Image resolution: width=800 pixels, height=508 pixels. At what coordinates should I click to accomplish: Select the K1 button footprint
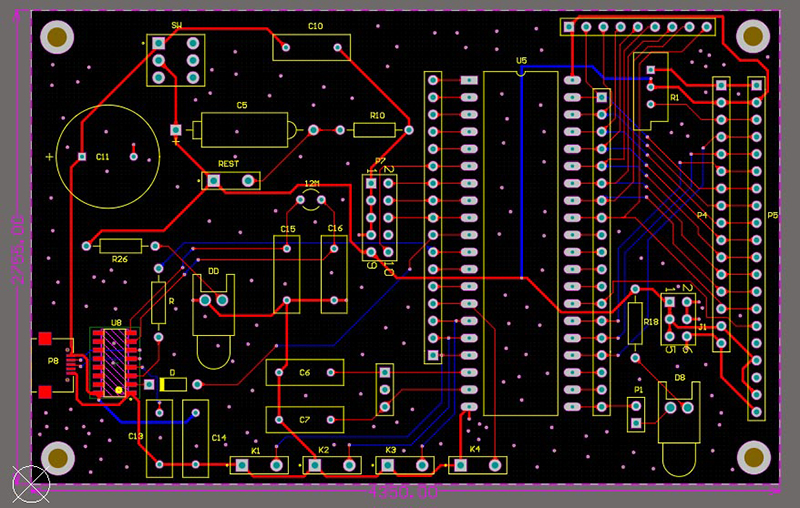pos(259,465)
